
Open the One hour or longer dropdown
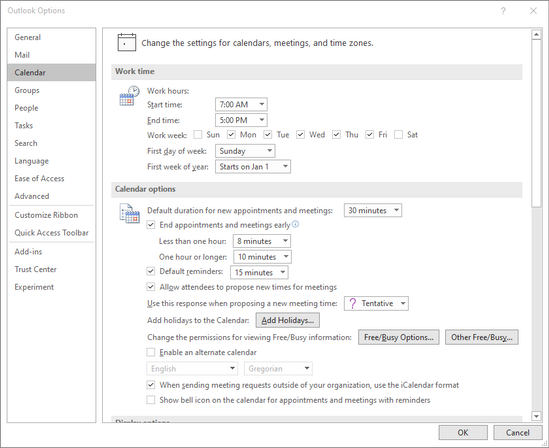pos(263,257)
